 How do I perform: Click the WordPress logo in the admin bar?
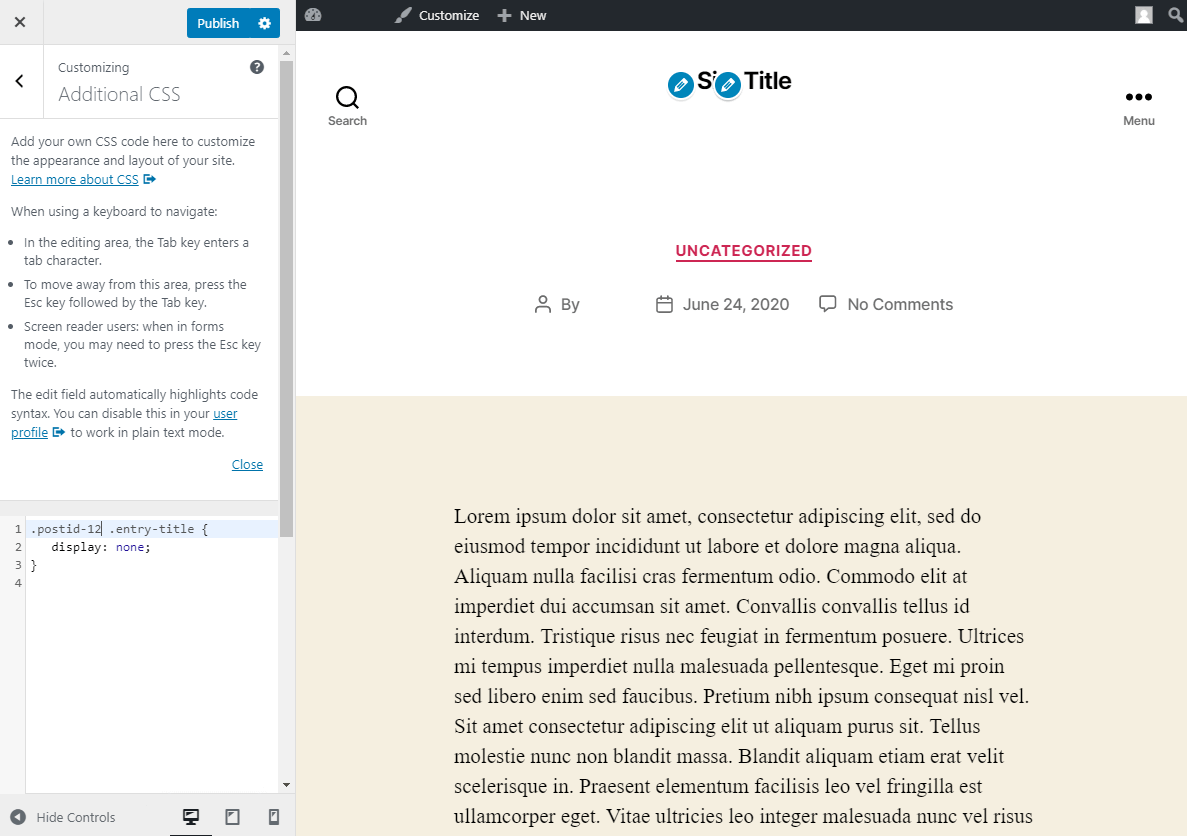point(313,15)
